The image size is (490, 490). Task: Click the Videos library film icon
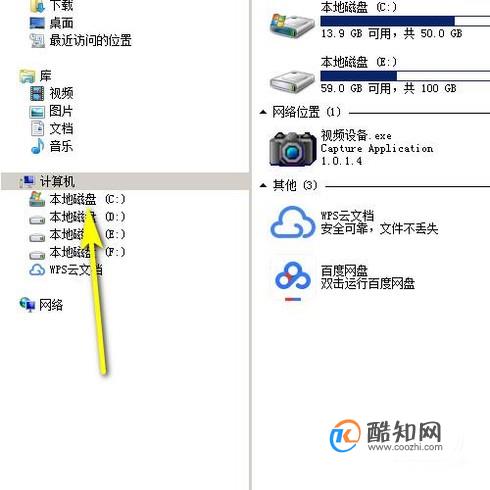(x=37, y=93)
